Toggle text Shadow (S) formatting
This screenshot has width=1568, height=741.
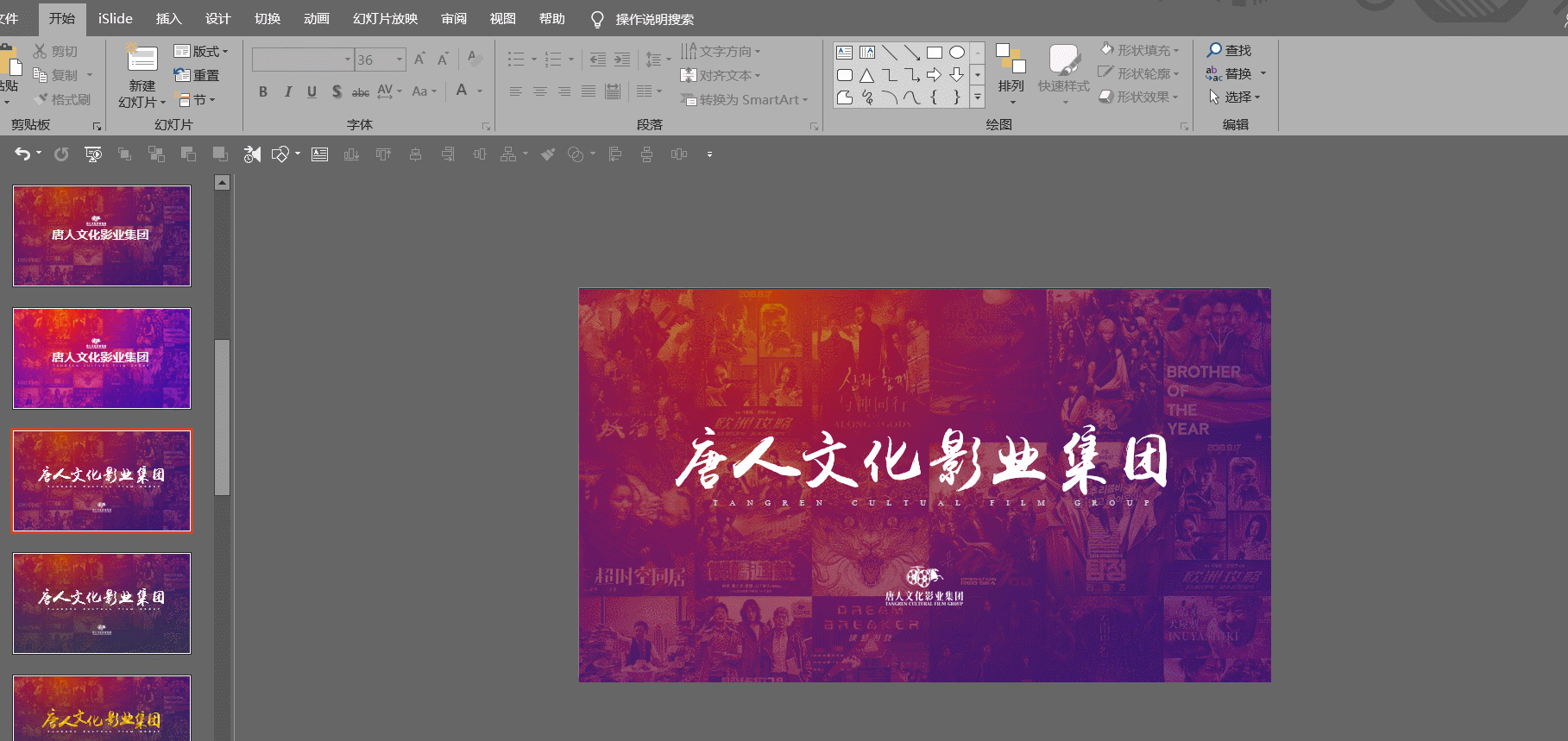[337, 91]
